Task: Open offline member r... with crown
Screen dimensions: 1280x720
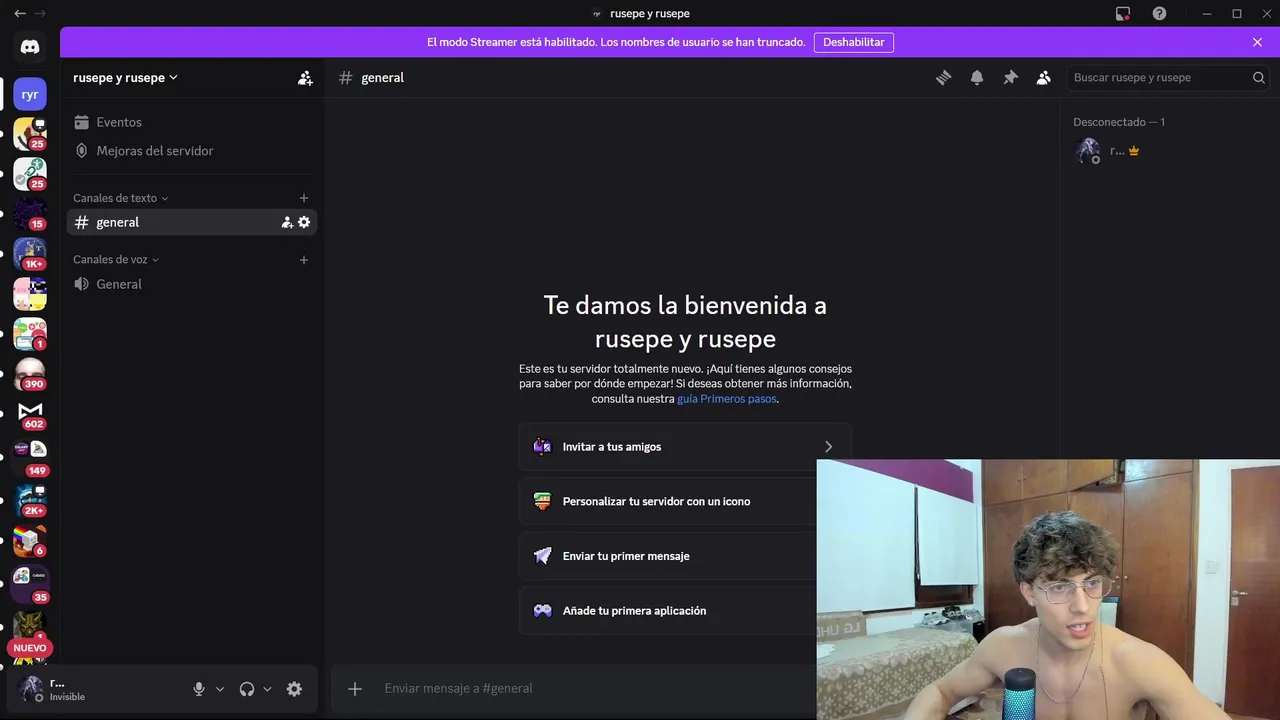Action: 1165,151
